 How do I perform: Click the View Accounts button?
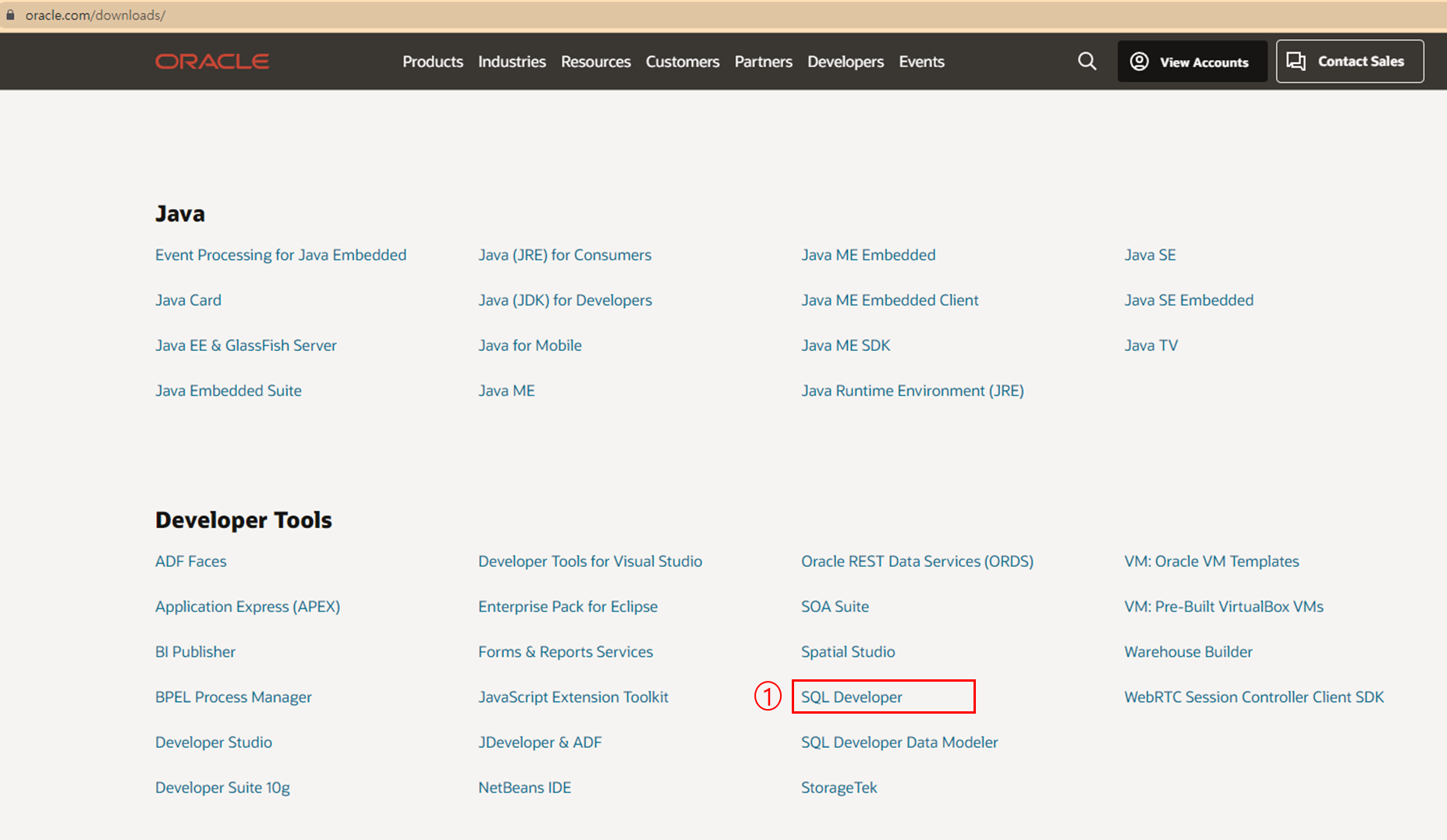(1192, 62)
